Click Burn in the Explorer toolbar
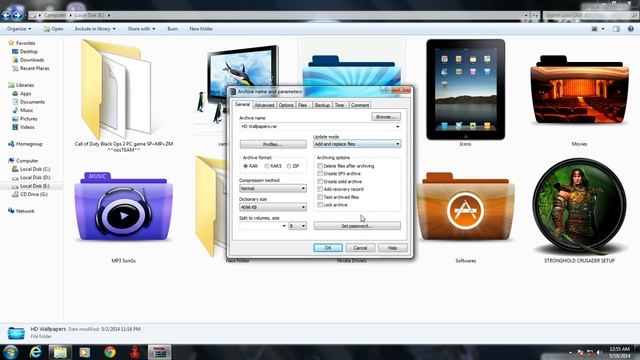The width and height of the screenshot is (640, 360). [x=172, y=29]
